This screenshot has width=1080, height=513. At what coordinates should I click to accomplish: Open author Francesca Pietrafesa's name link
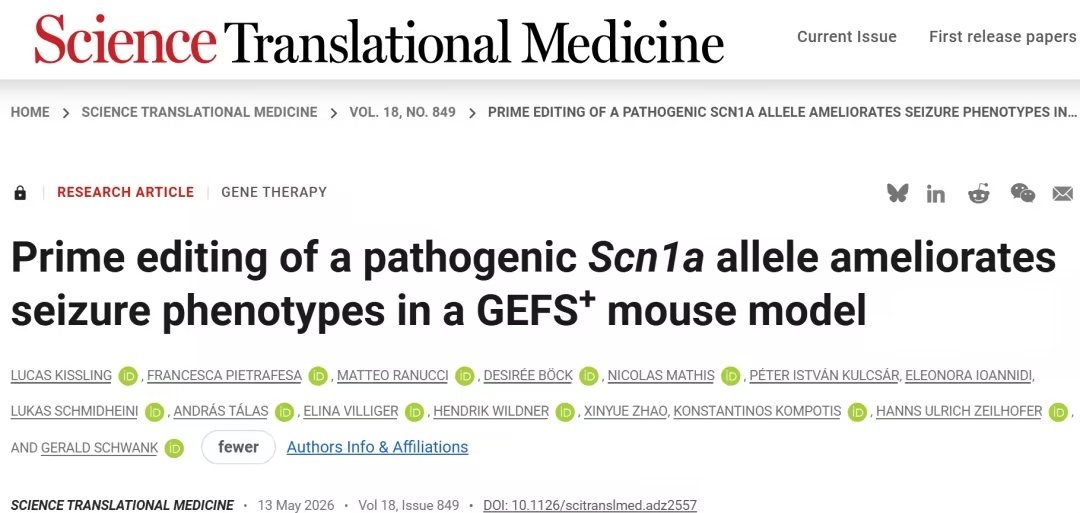(225, 376)
